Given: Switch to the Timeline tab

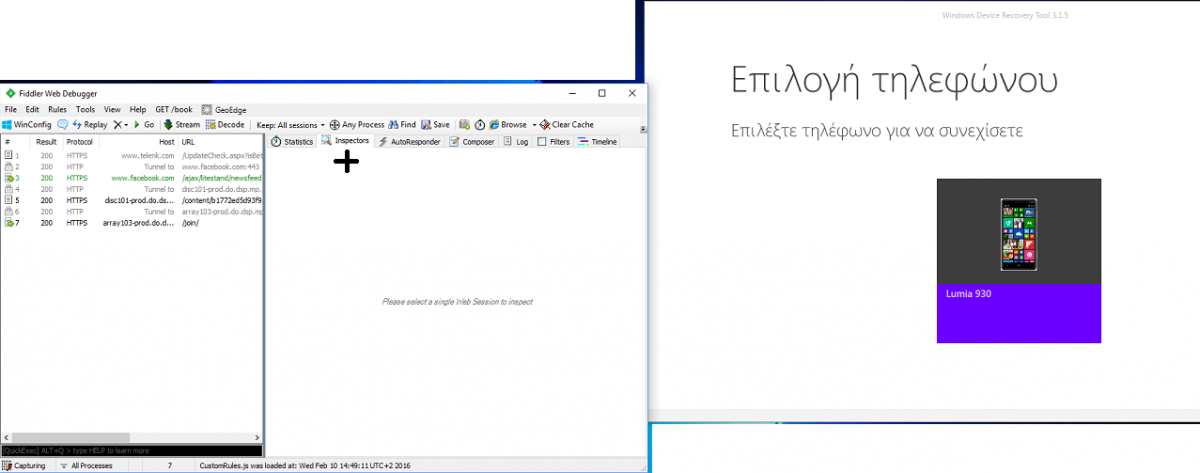Looking at the screenshot, I should coord(598,142).
